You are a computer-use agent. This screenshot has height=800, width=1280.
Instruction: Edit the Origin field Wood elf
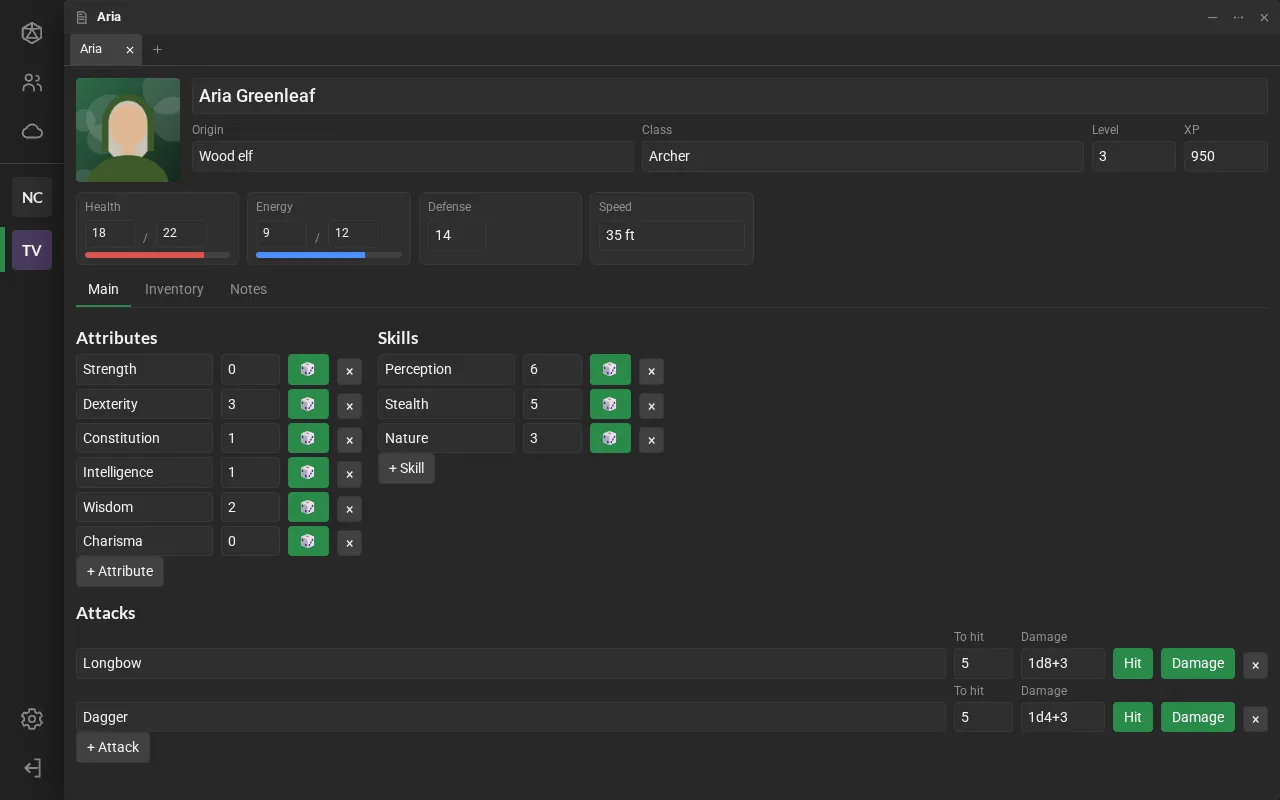pyautogui.click(x=413, y=157)
